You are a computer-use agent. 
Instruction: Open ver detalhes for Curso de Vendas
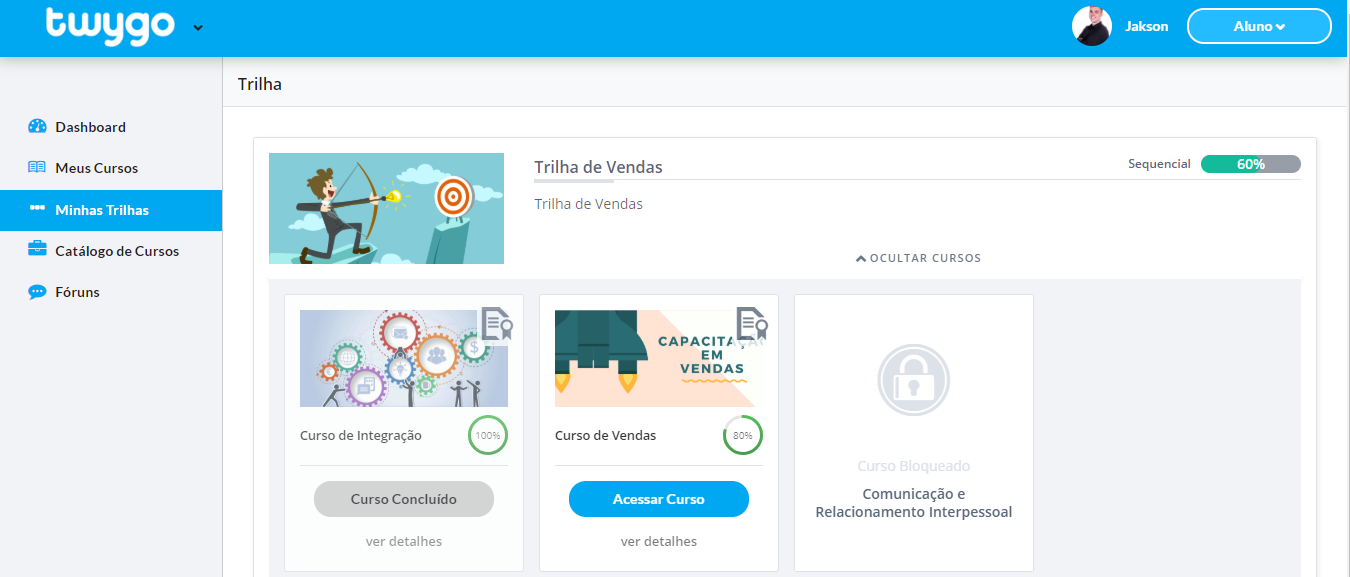tap(658, 541)
